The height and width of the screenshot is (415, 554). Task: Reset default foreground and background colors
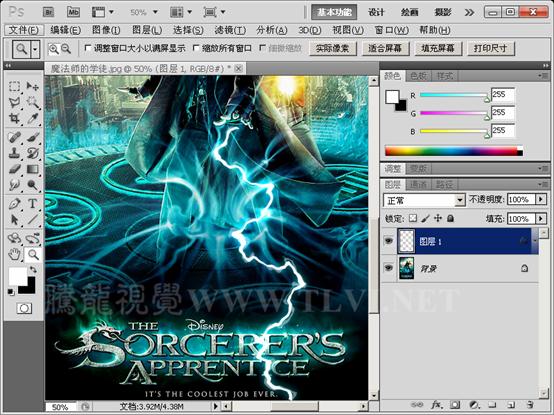pos(11,292)
